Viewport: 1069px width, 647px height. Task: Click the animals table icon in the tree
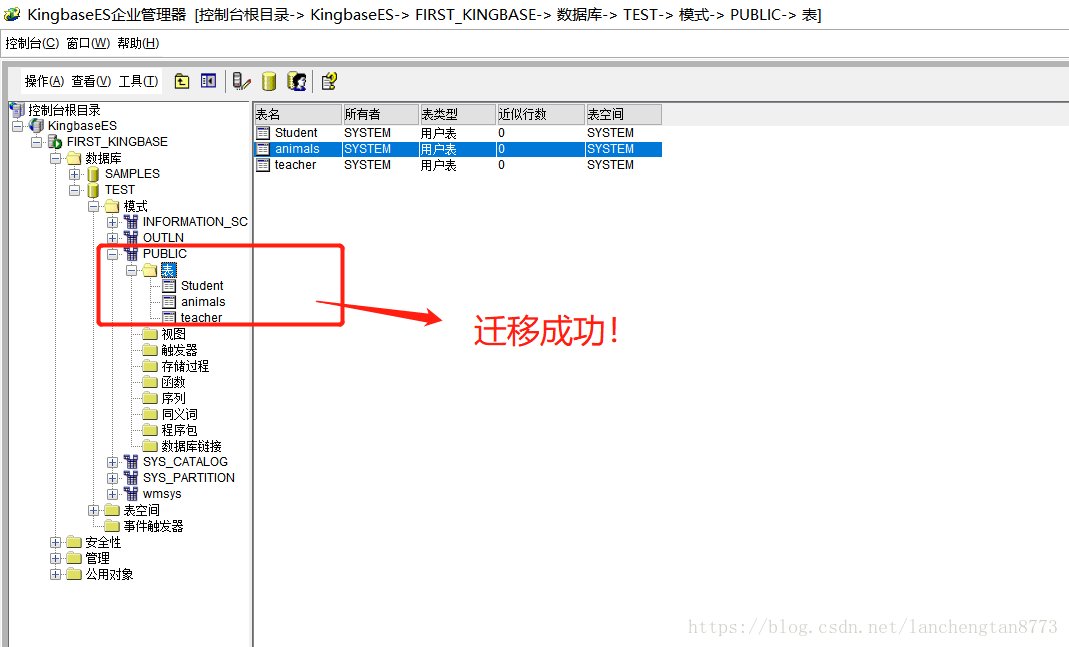point(169,301)
